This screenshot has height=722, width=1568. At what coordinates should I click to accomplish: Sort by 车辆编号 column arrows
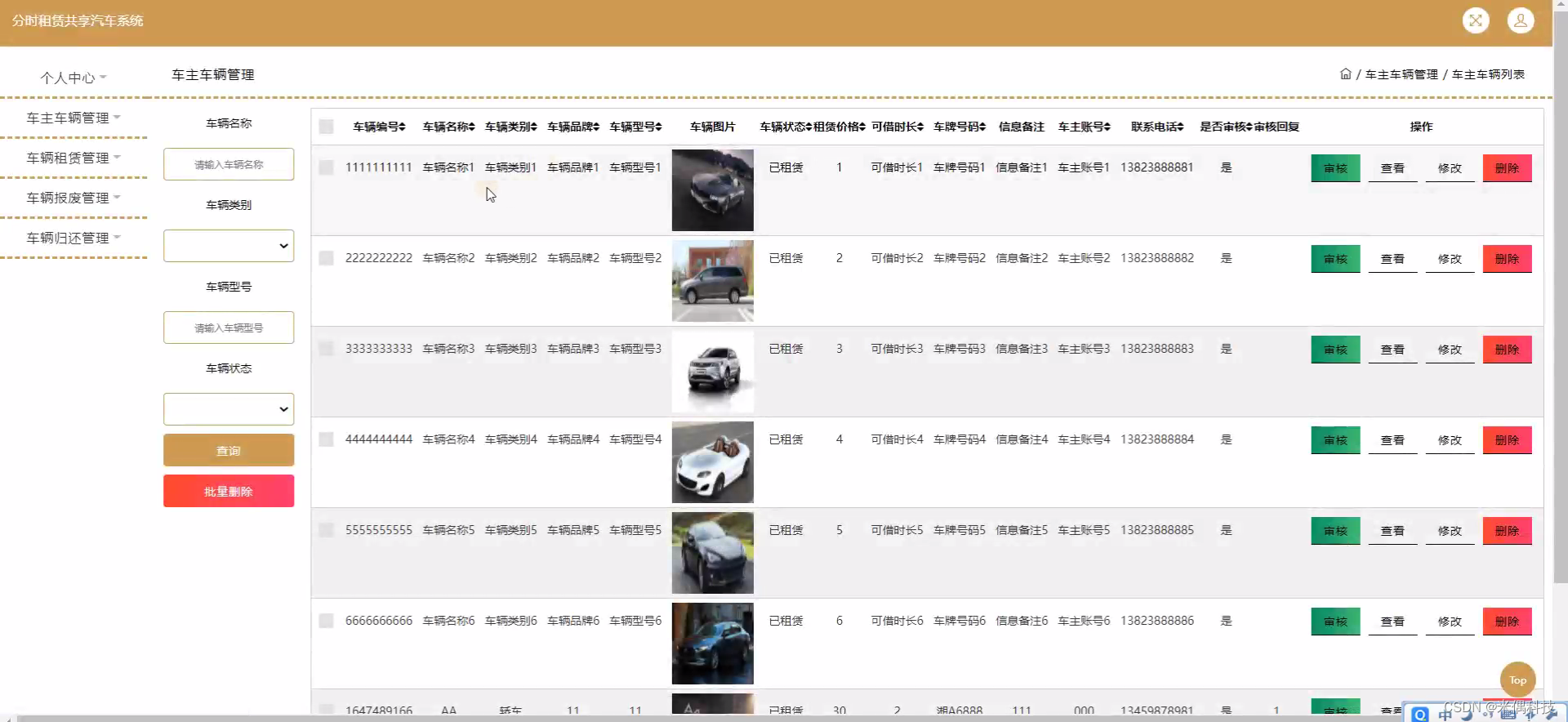tap(402, 127)
